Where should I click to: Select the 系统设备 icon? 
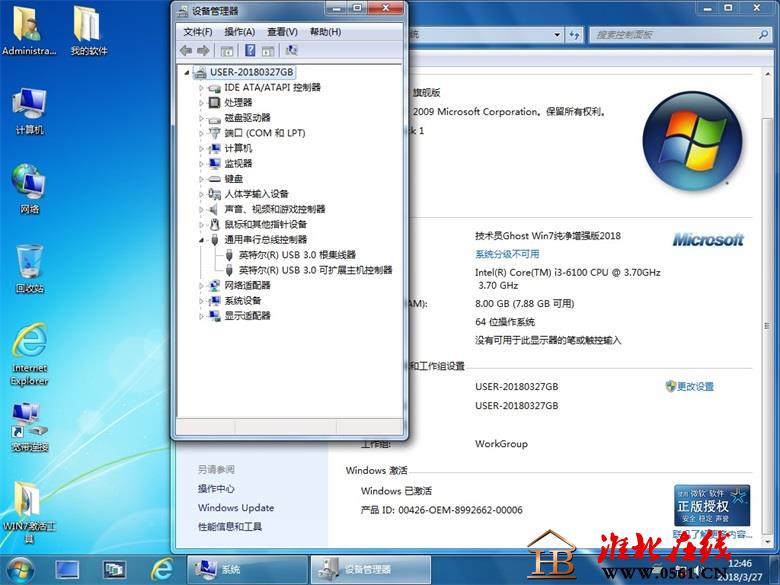coord(214,300)
